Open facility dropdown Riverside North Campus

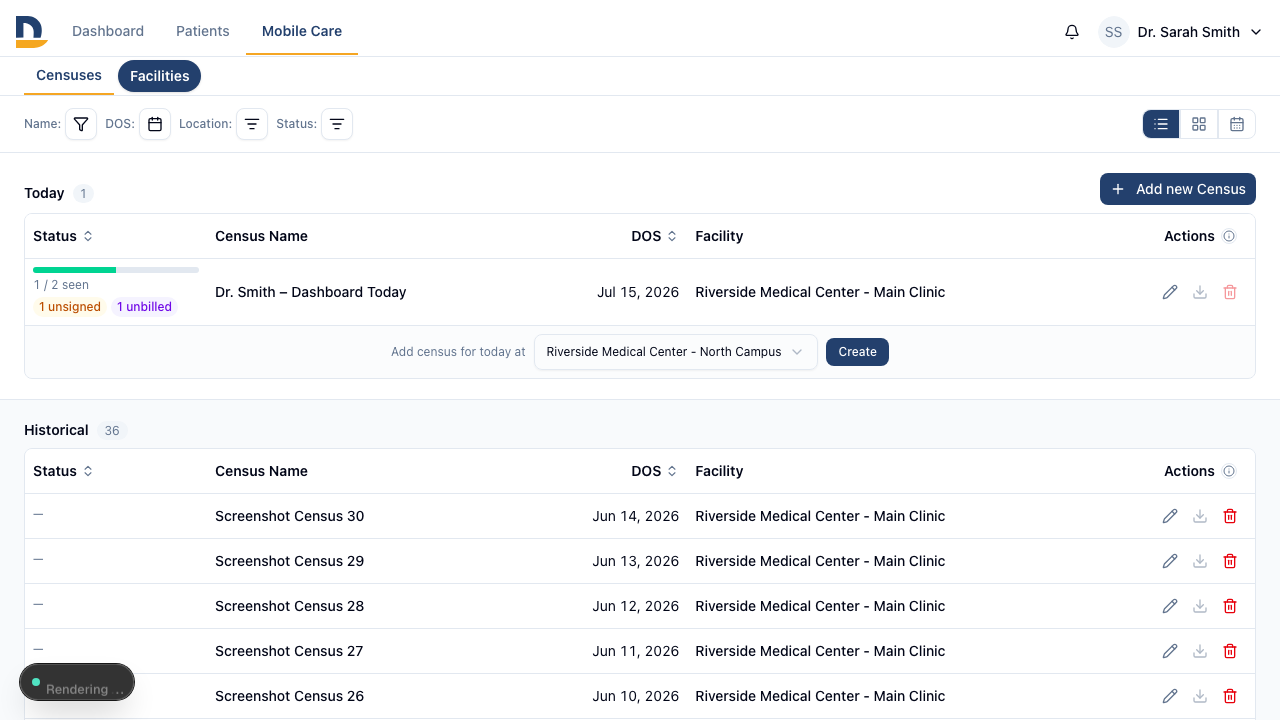tap(676, 352)
